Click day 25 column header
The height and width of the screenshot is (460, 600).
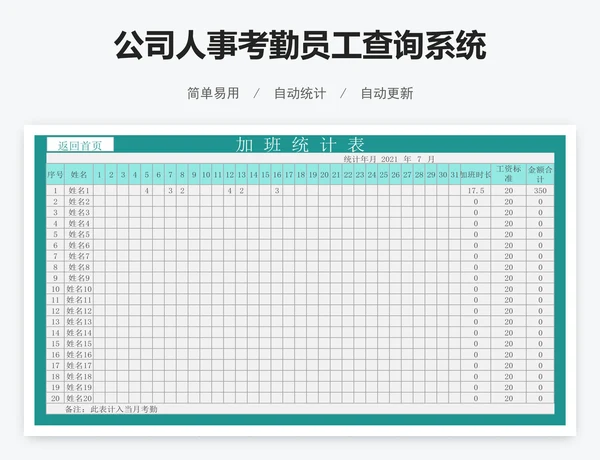click(383, 175)
